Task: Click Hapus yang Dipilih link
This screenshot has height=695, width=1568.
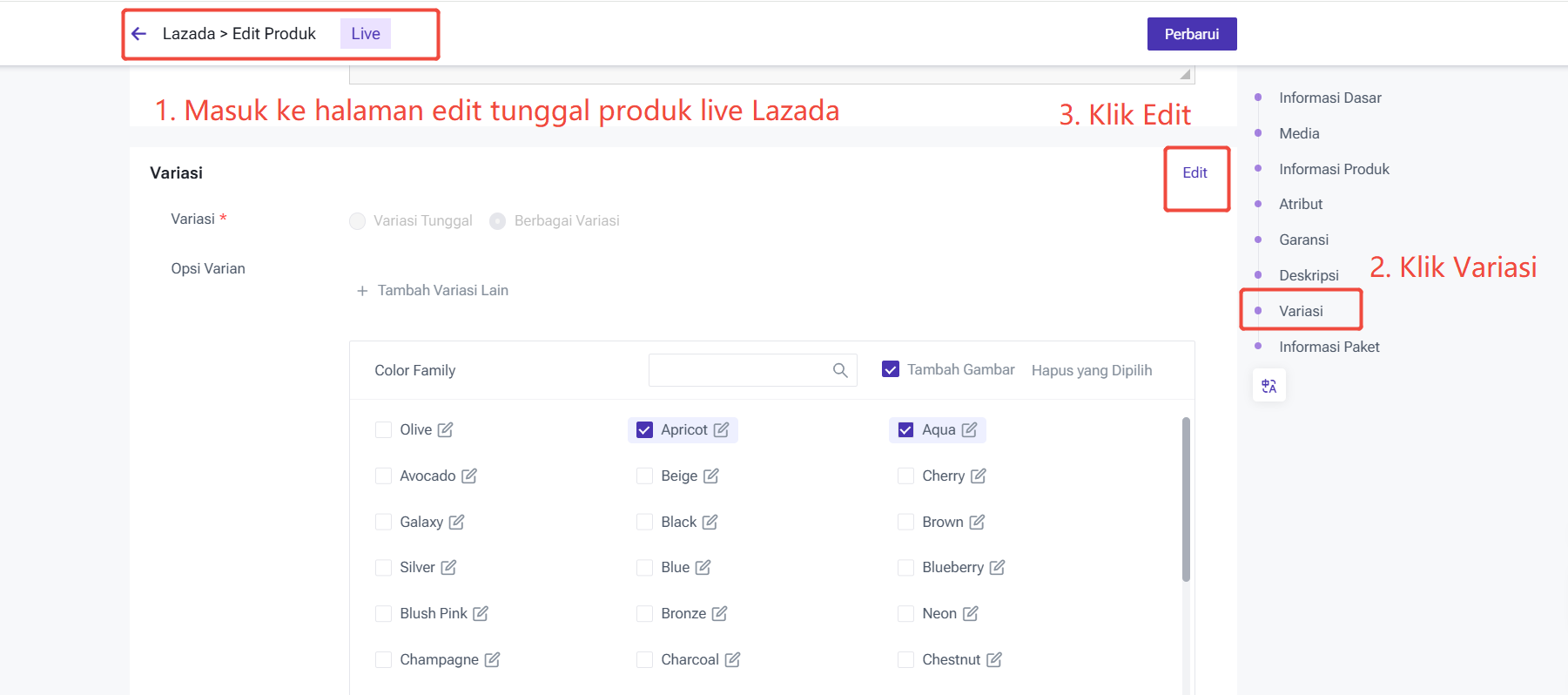Action: 1091,370
